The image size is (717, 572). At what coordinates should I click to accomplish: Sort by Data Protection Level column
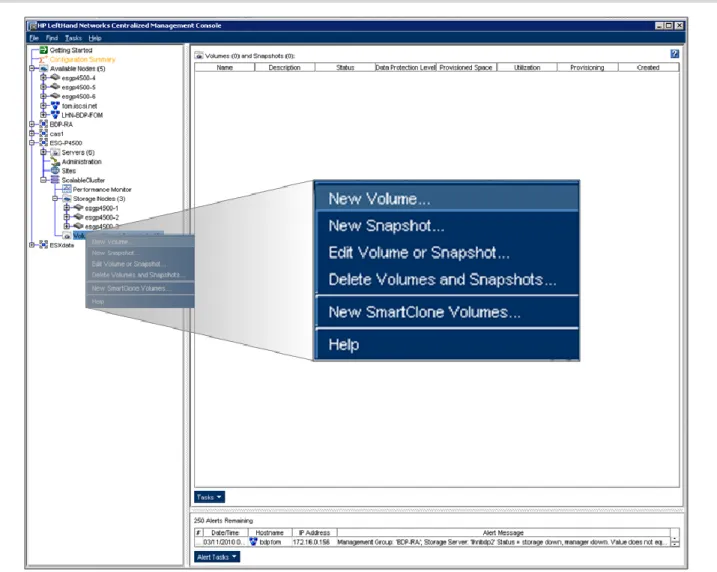coord(406,67)
